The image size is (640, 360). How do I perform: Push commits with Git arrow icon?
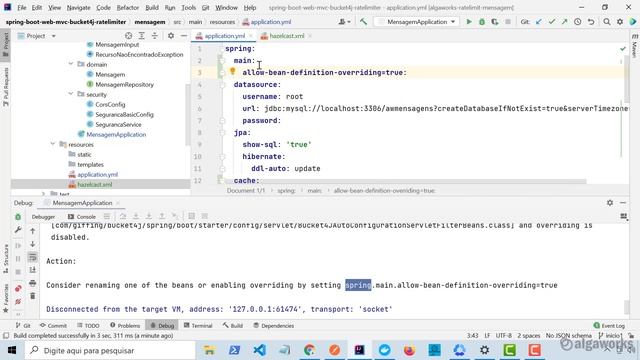coord(564,22)
